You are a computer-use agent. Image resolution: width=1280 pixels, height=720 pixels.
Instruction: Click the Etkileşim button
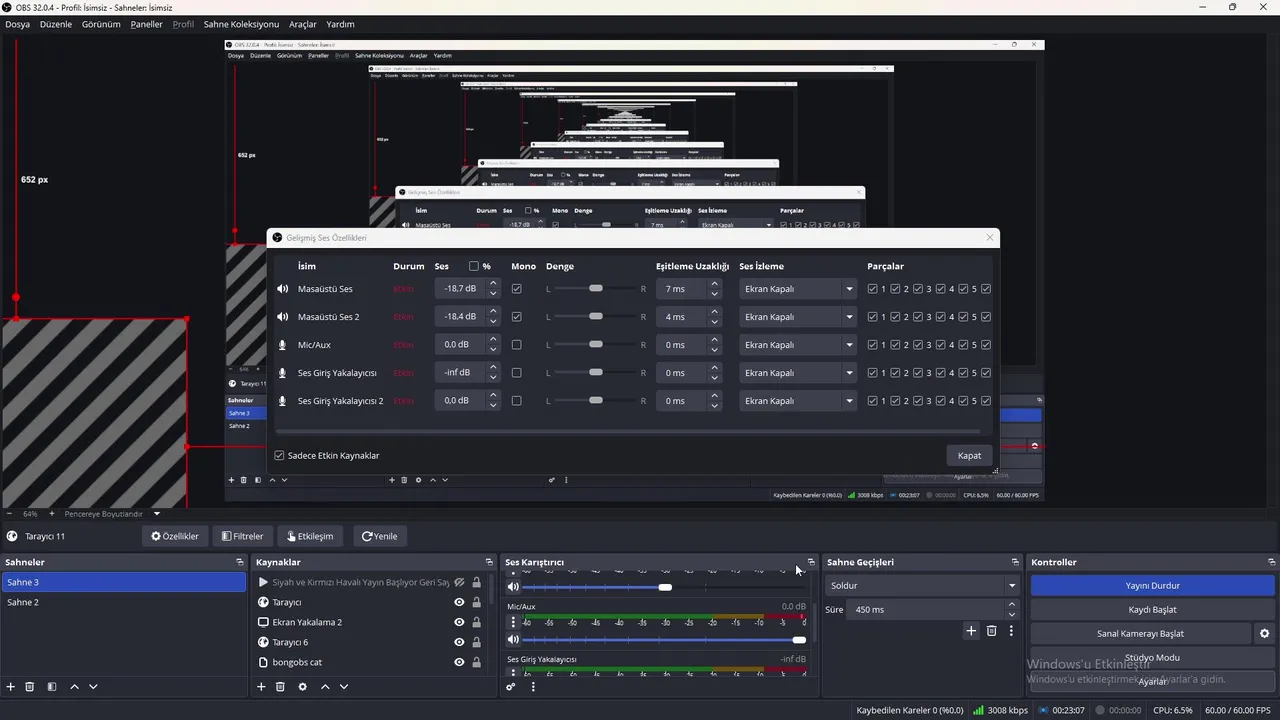point(310,536)
